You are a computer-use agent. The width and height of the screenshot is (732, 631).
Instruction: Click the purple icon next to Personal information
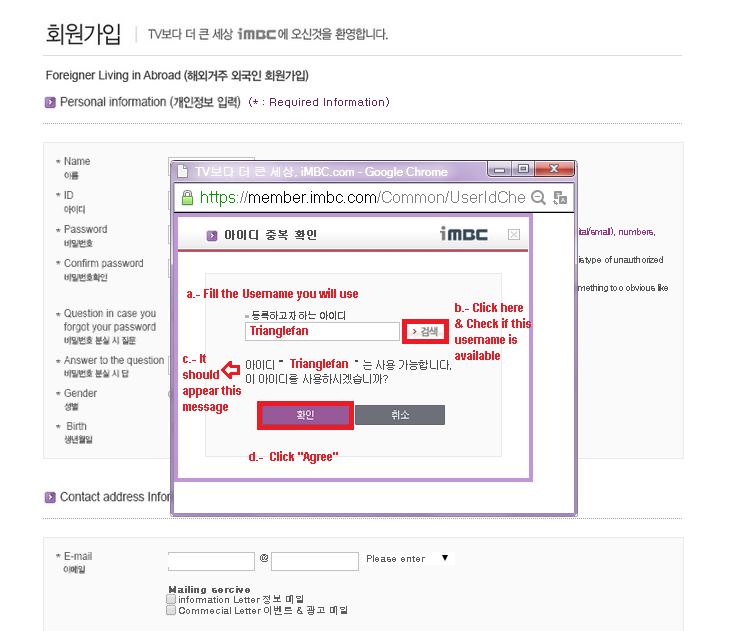(50, 102)
